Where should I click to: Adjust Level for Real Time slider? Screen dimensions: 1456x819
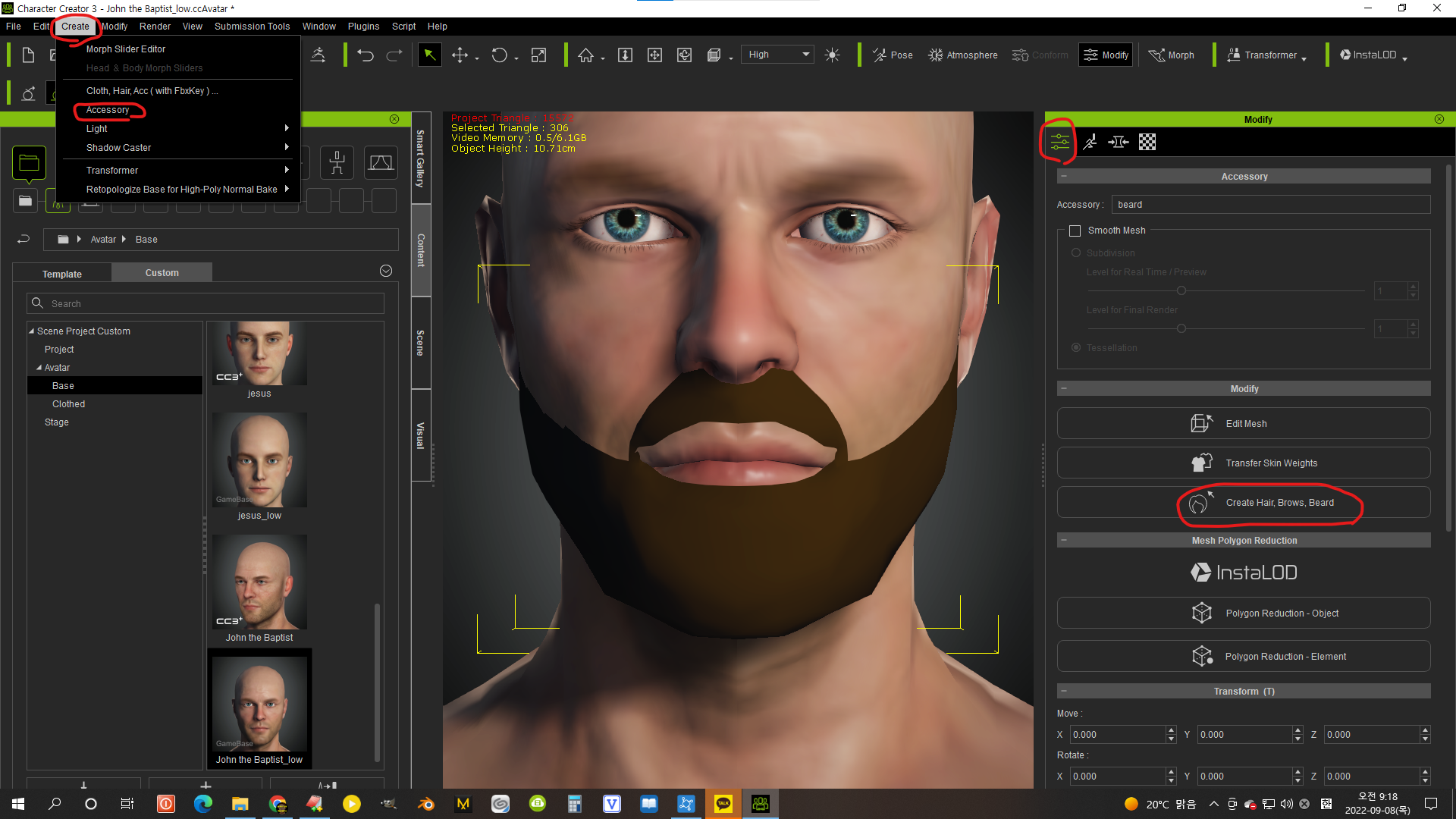coord(1181,291)
